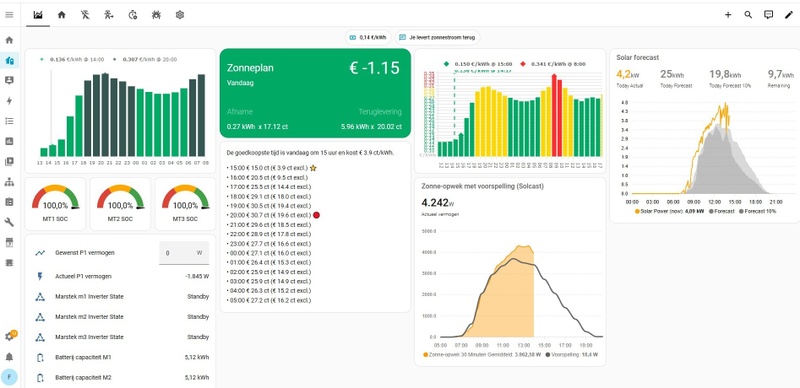Click the 4.242 W Actueel vermogen value
Image resolution: width=800 pixels, height=388 pixels.
[x=438, y=202]
